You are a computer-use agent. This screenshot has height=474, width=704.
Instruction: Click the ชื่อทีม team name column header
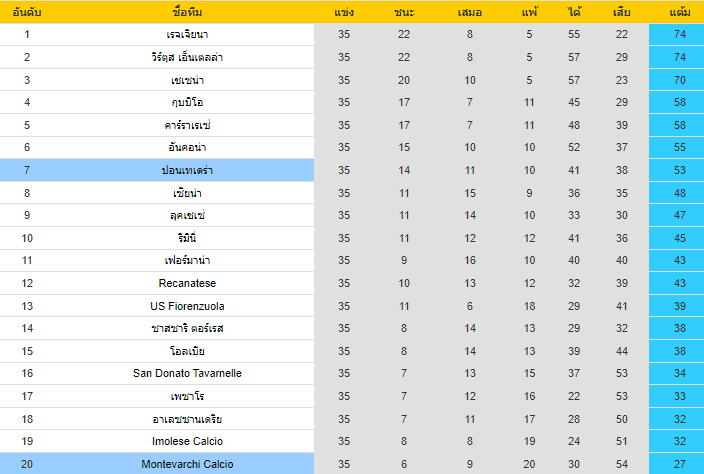(187, 12)
